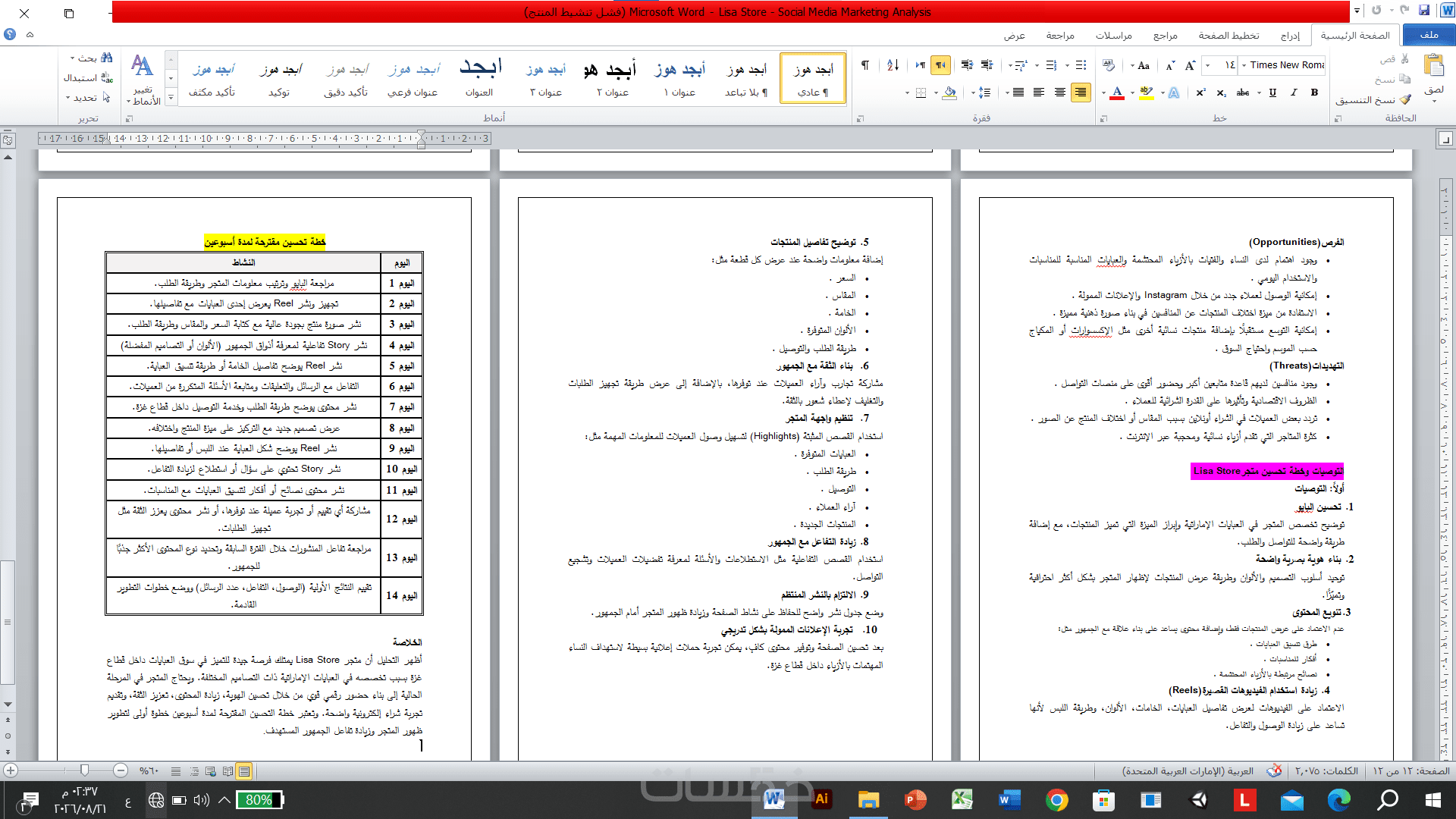Apply the Heading 1 (عنوان ١) style
The image size is (1456, 819).
coord(680,79)
